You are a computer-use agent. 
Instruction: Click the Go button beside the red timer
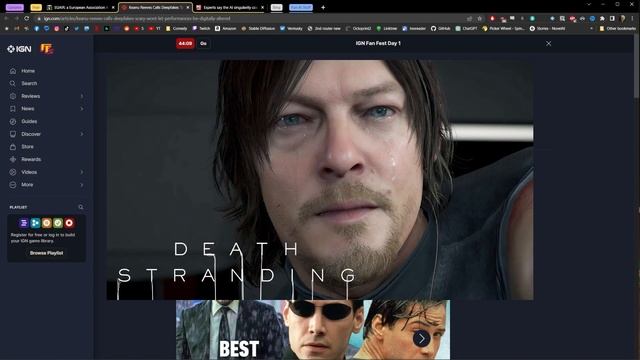pyautogui.click(x=203, y=43)
